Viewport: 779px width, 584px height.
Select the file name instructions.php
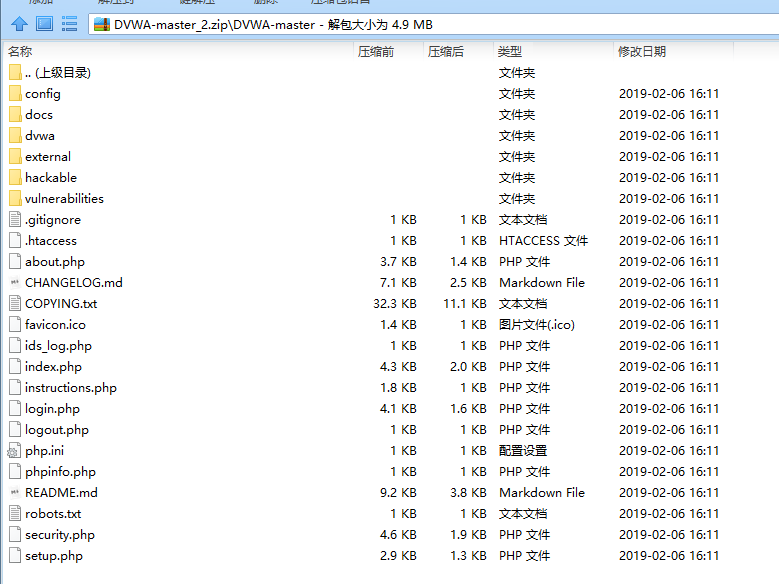[x=71, y=388]
